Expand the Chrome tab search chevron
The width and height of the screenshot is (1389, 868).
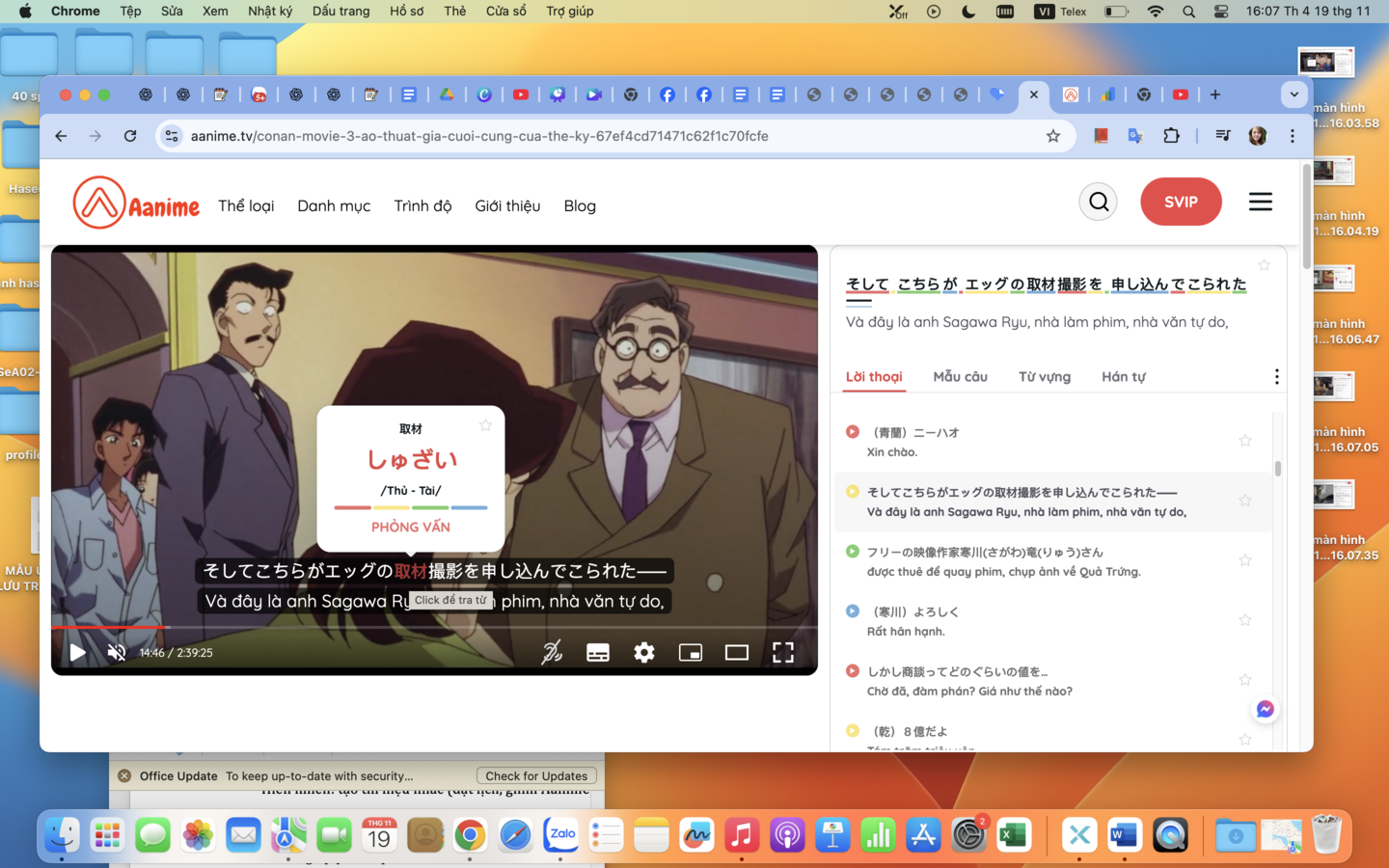1294,95
